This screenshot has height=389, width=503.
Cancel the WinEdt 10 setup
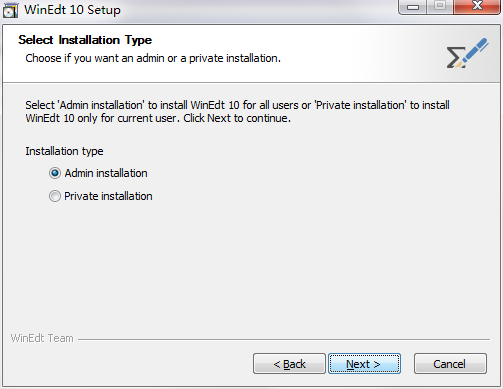point(450,364)
